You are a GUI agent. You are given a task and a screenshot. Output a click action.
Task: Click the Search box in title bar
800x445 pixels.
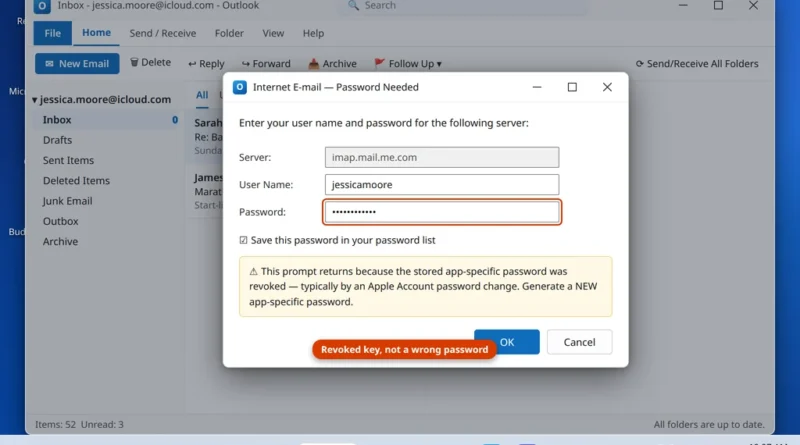point(464,6)
